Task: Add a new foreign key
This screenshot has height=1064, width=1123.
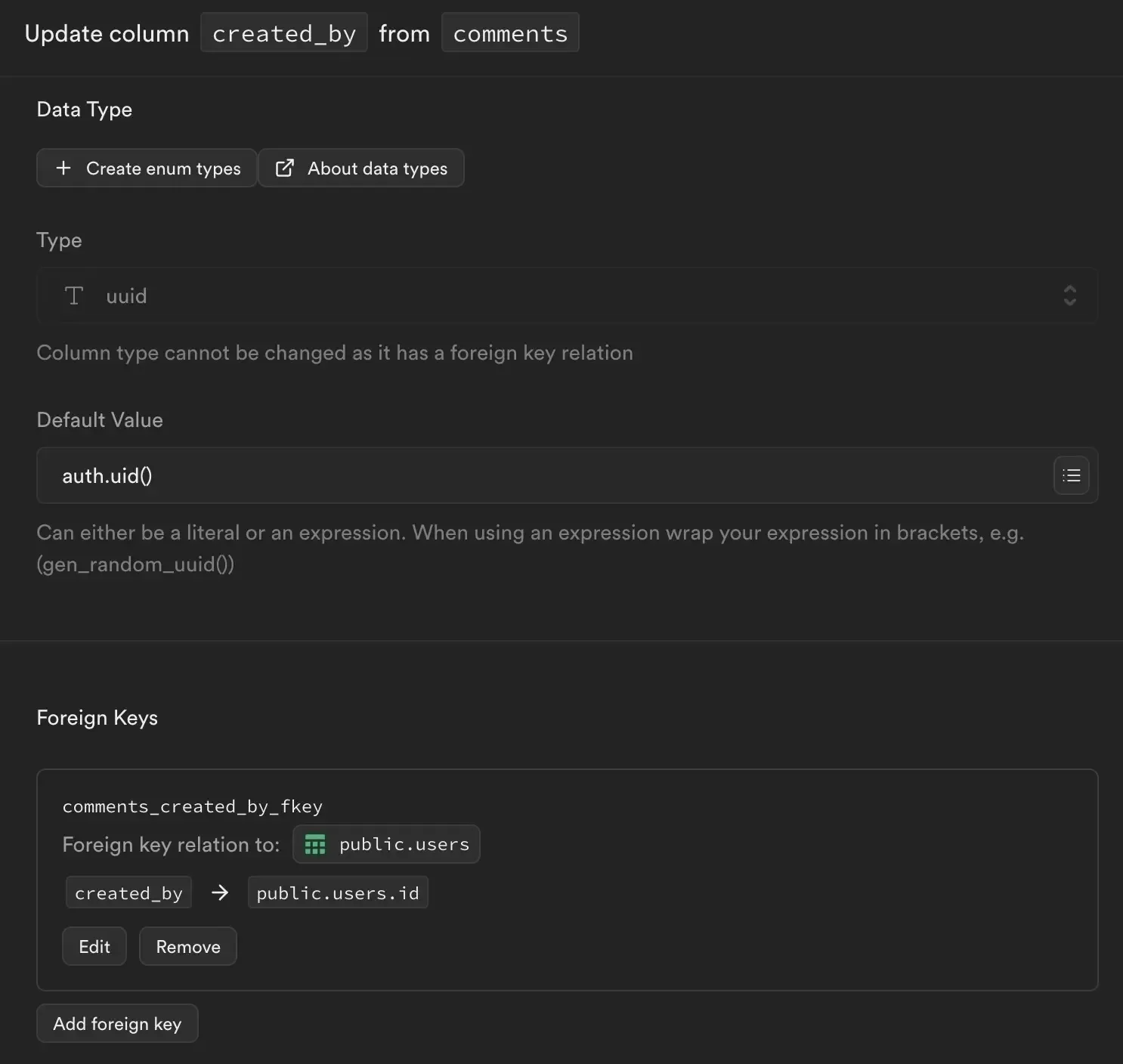Action: click(117, 1023)
